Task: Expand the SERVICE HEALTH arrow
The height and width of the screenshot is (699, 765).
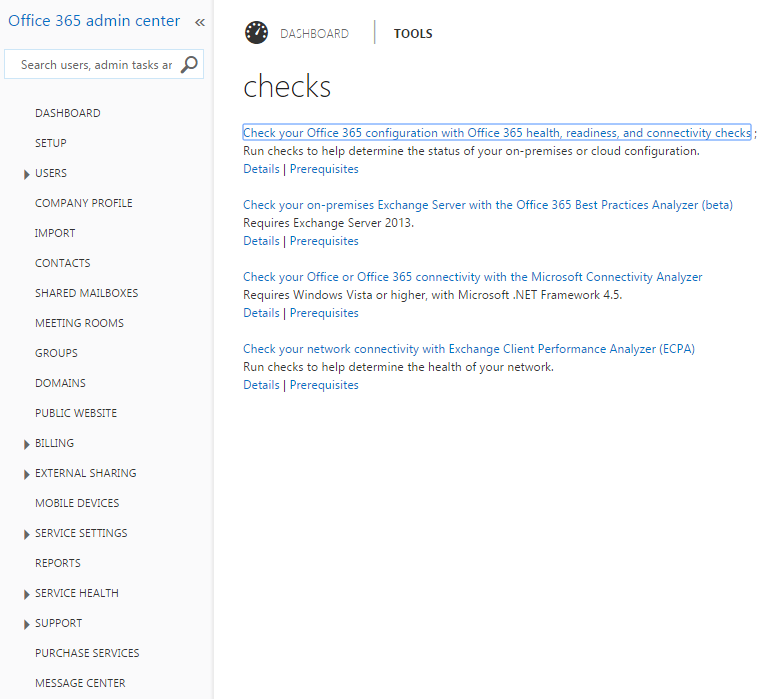Action: pyautogui.click(x=26, y=594)
